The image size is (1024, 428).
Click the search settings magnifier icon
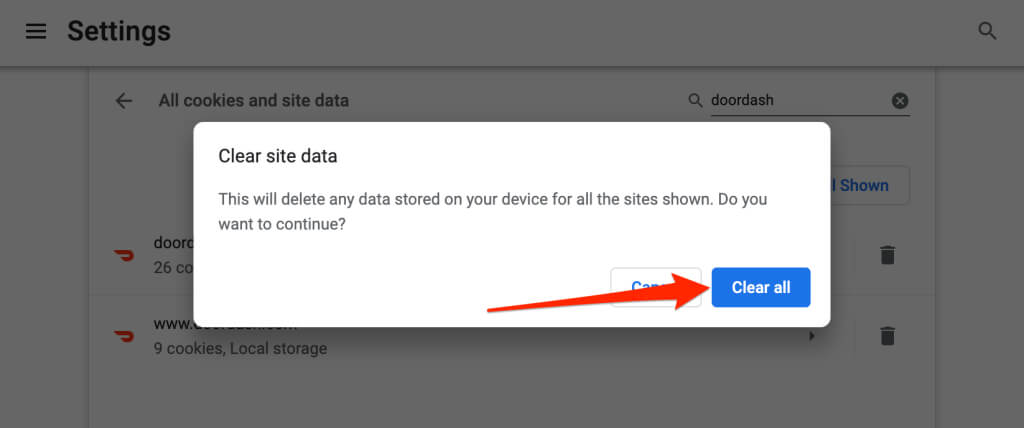(987, 31)
